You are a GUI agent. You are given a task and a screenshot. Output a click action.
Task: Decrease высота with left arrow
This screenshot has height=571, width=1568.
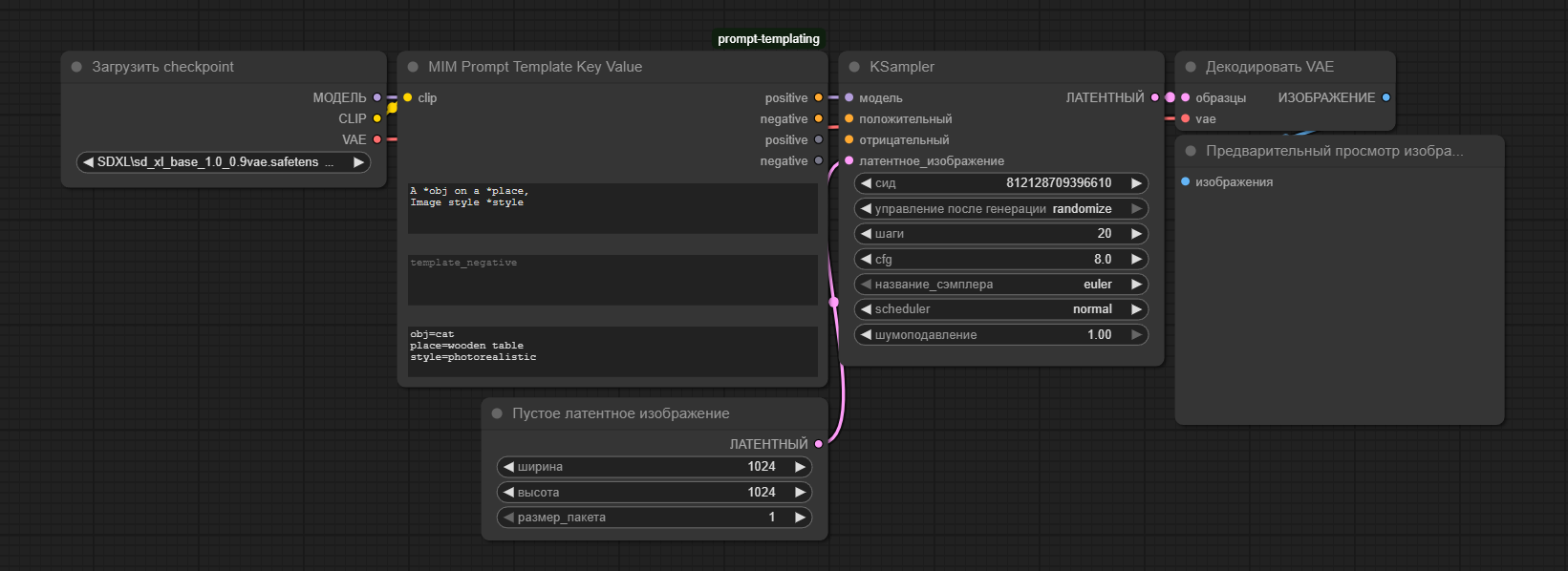(508, 493)
